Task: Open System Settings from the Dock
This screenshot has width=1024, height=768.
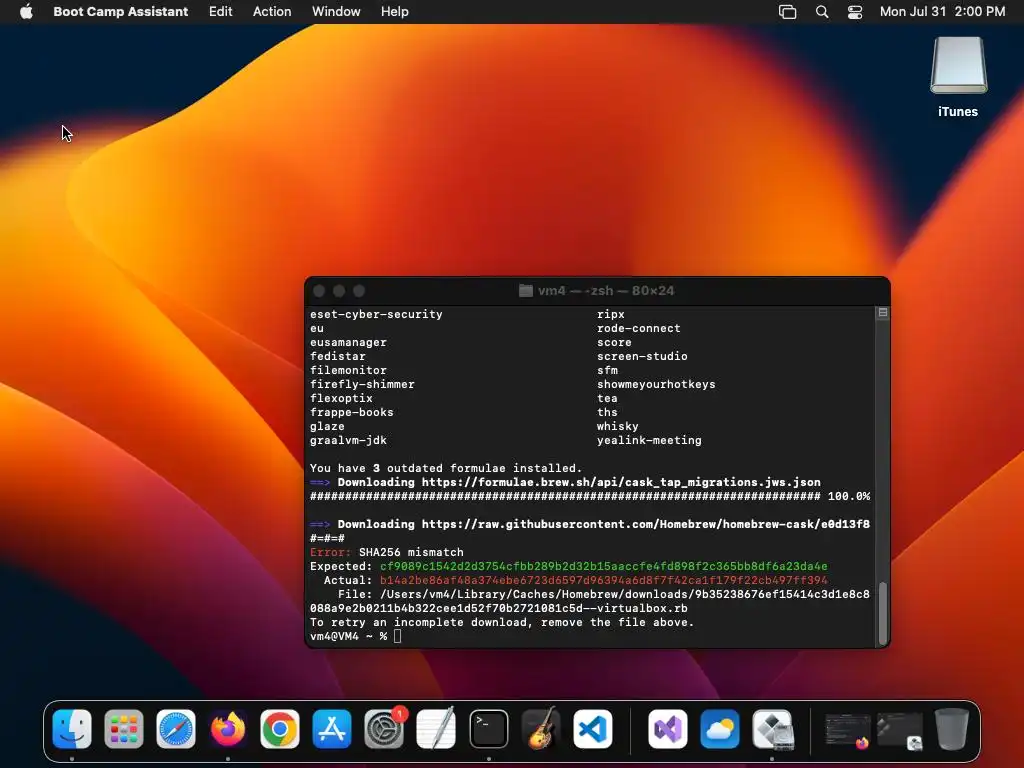Action: click(x=384, y=729)
